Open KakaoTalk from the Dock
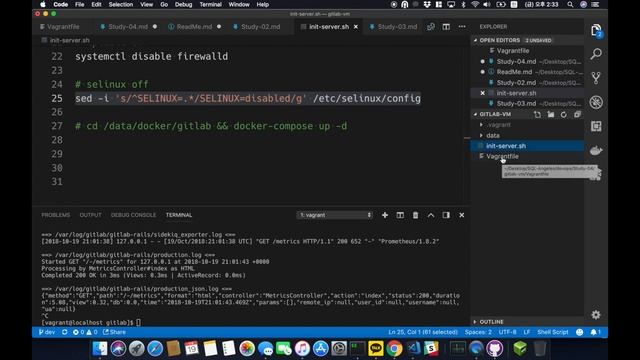This screenshot has height=360, width=640. (x=376, y=349)
